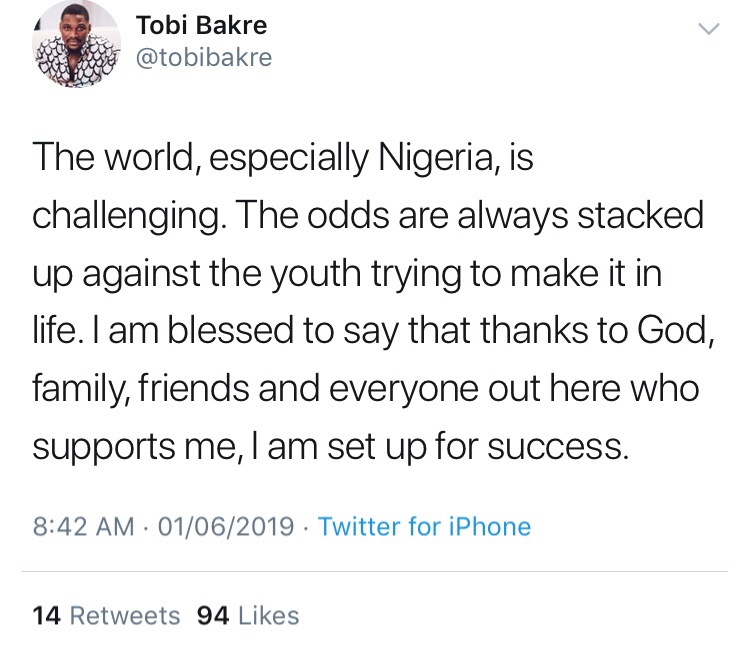Open the @tobibakre handle link
The height and width of the screenshot is (651, 750).
point(203,58)
